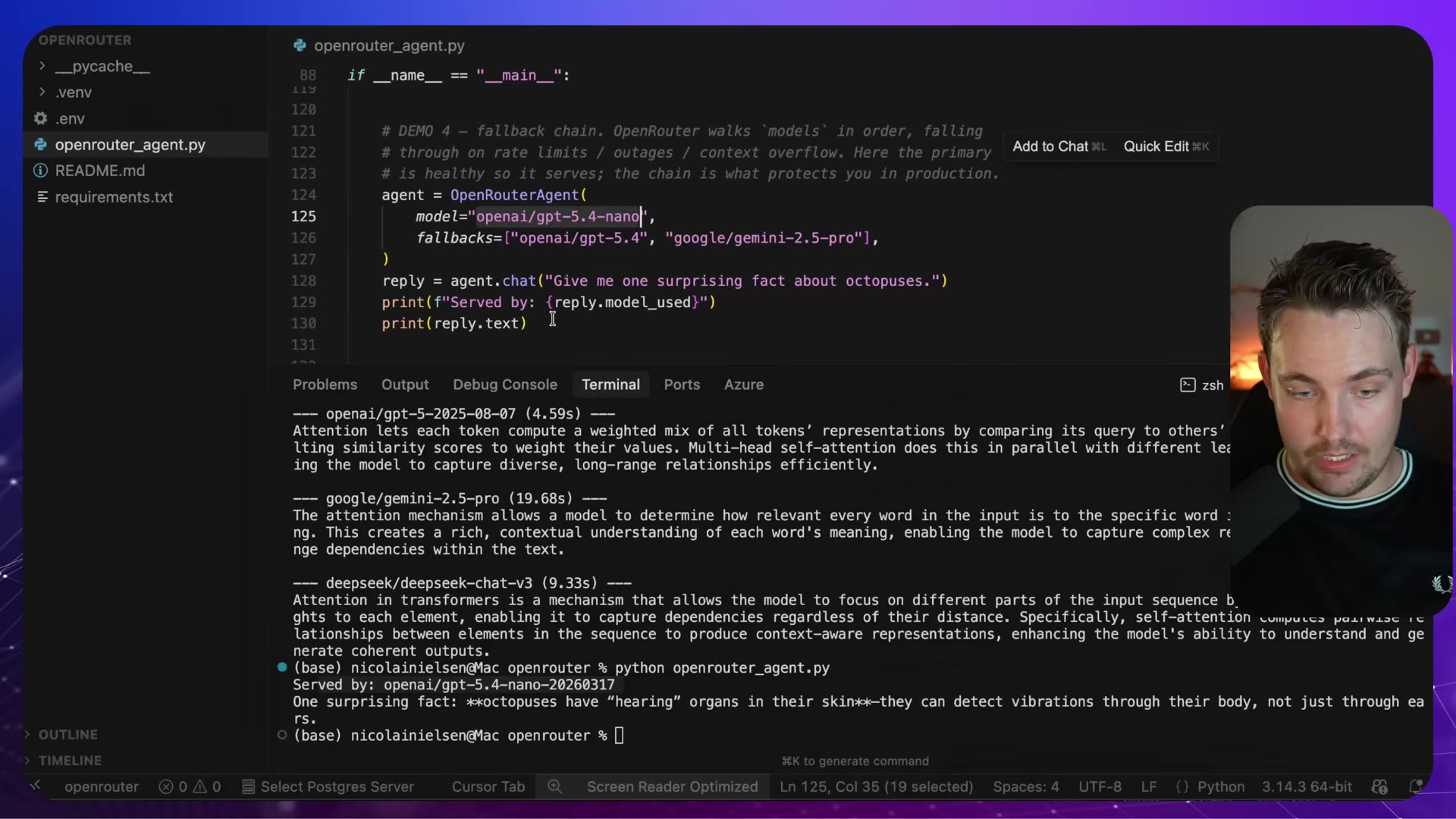Click the remote window icon in status bar
The height and width of the screenshot is (819, 1456).
(x=36, y=786)
